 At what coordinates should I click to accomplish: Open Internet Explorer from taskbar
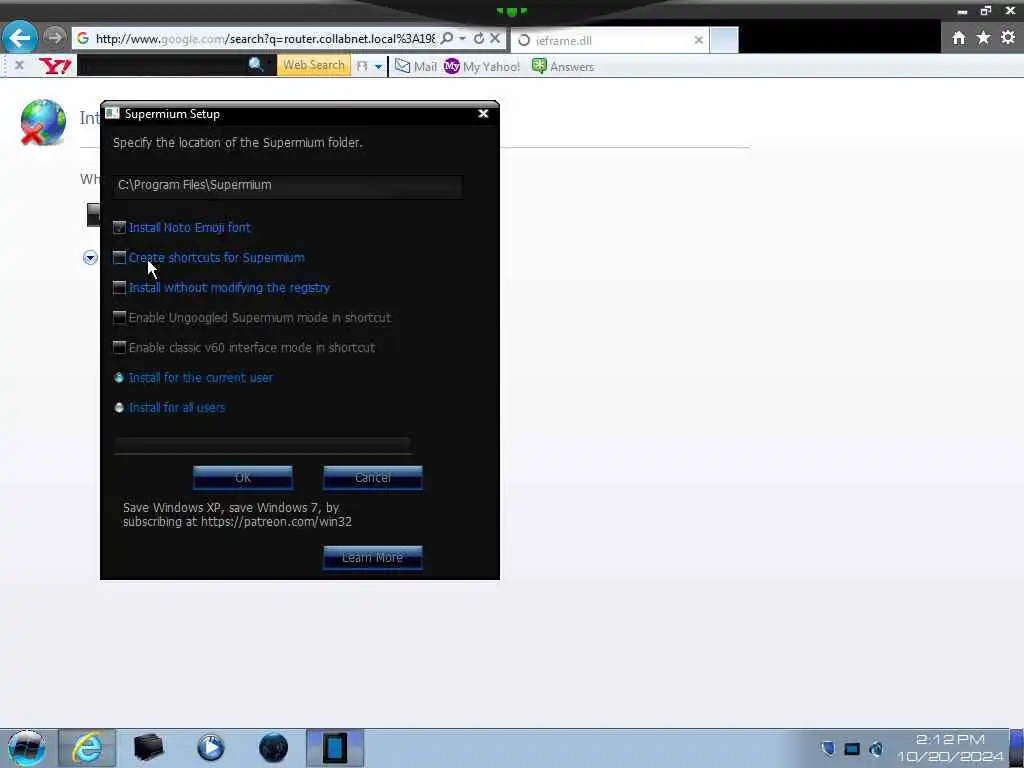87,748
